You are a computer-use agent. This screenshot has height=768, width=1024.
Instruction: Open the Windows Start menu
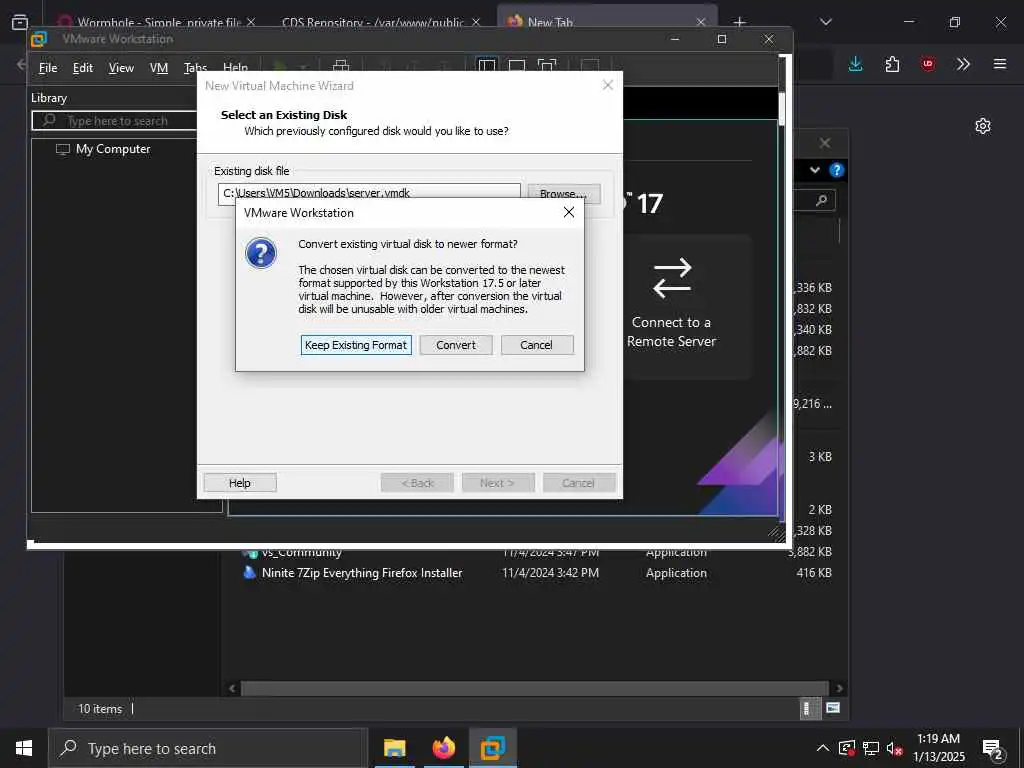point(24,748)
